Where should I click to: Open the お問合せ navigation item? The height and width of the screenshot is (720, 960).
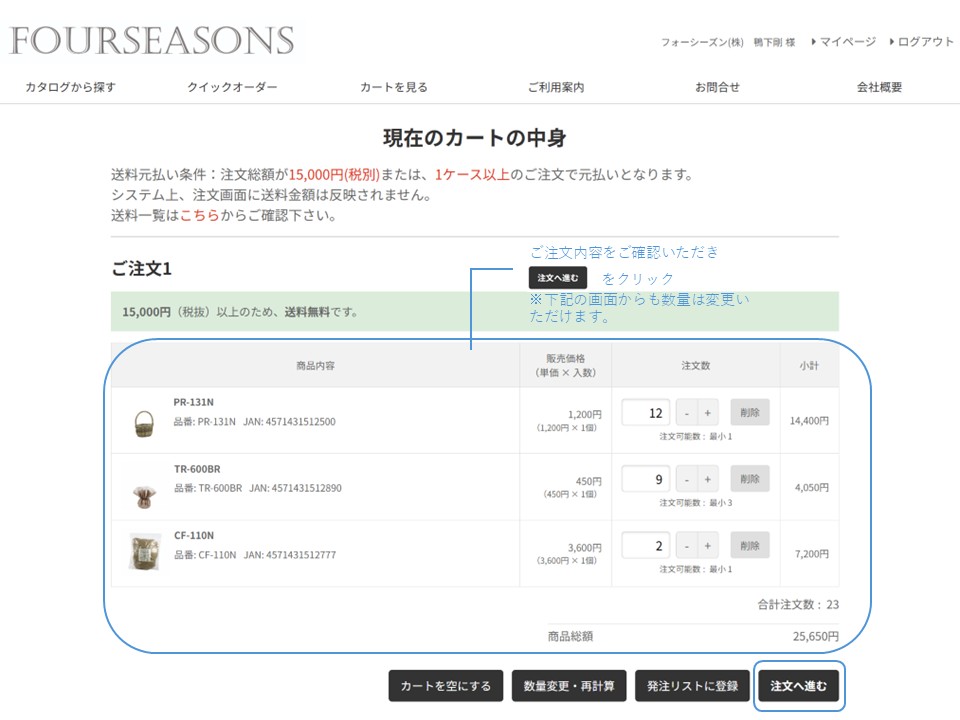(x=717, y=87)
